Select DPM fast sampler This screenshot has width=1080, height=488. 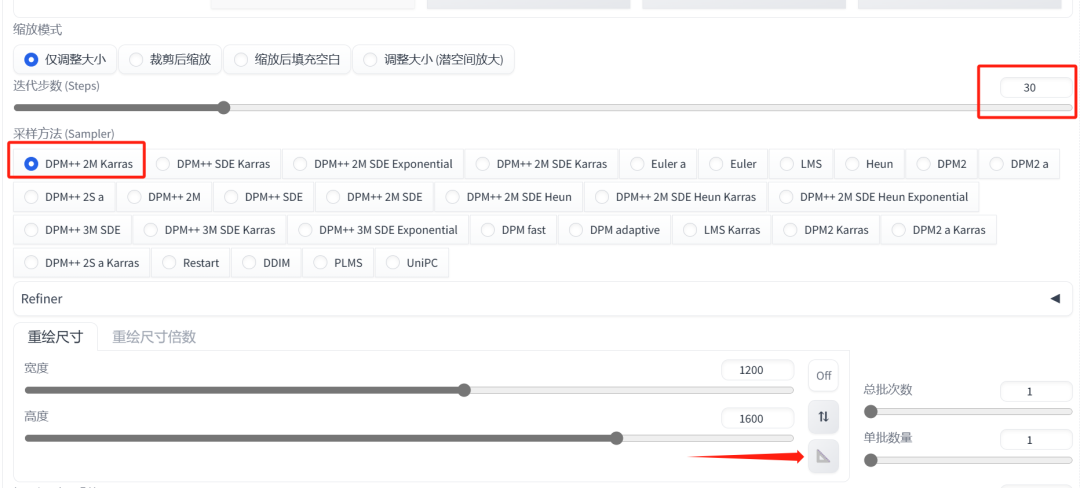coord(513,230)
